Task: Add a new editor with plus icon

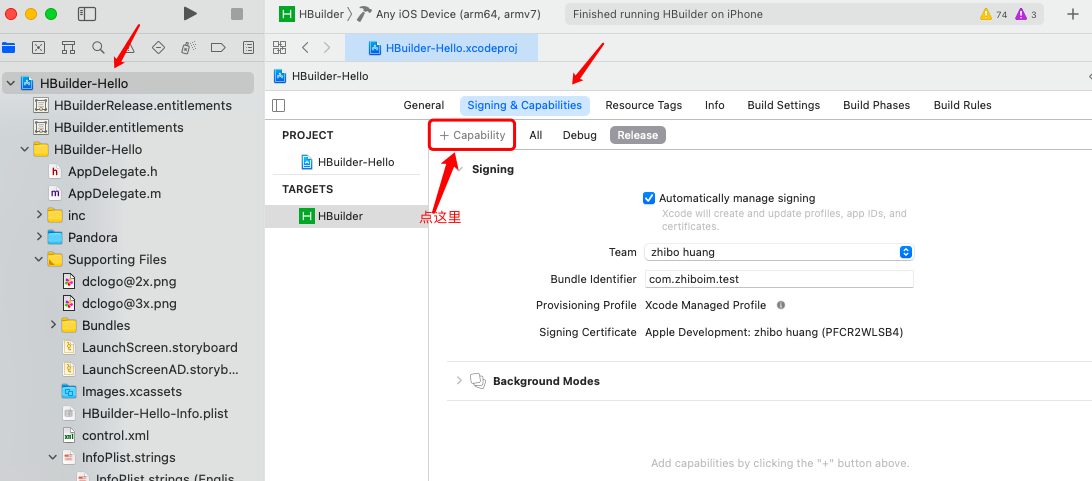Action: [1072, 14]
